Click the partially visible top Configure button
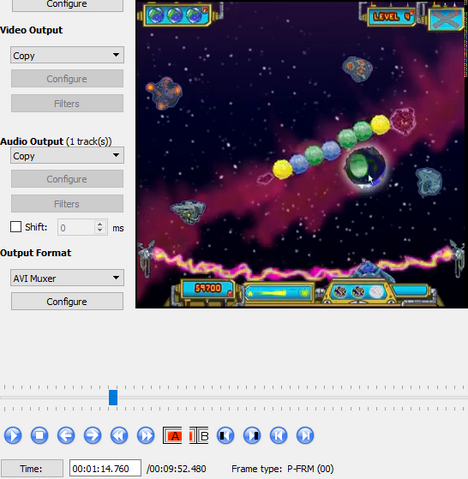Viewport: 468px width, 479px height. click(68, 5)
